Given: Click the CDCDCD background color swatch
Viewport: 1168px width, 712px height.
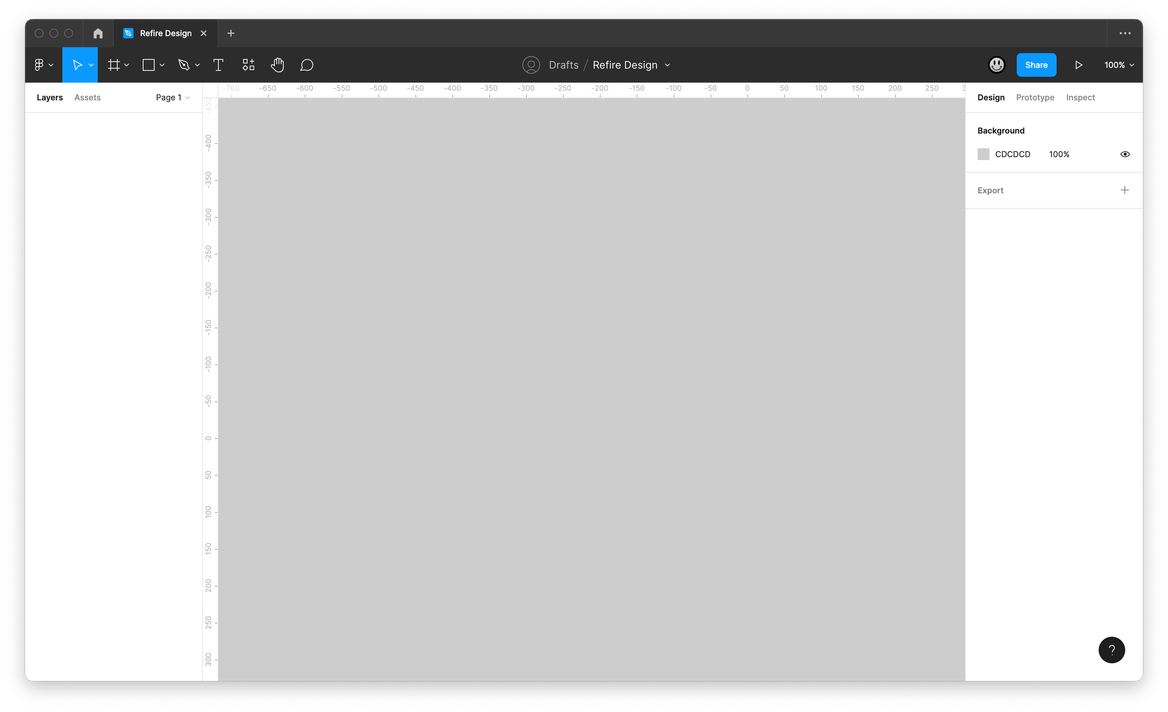Looking at the screenshot, I should pyautogui.click(x=984, y=154).
